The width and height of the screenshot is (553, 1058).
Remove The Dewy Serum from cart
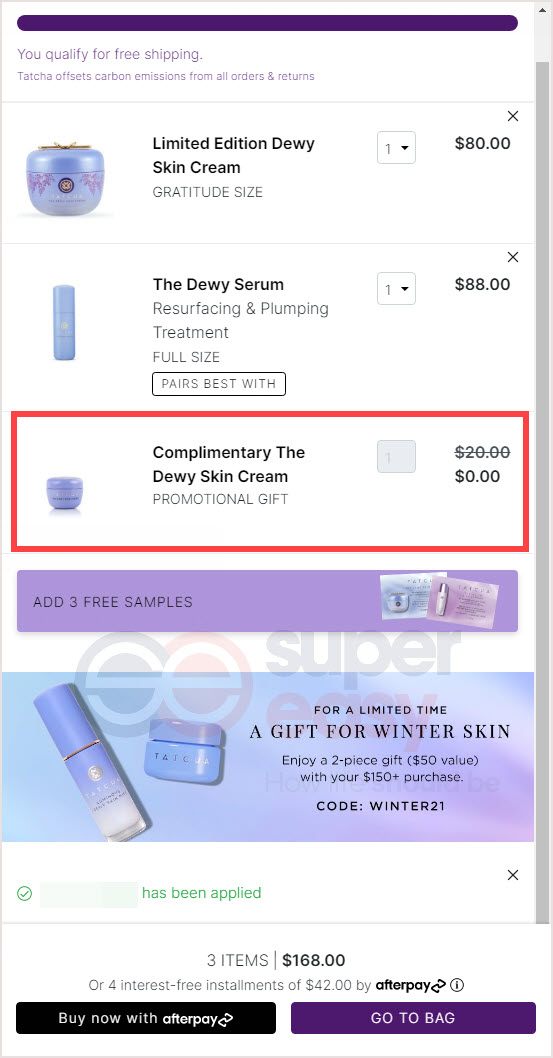(x=513, y=257)
